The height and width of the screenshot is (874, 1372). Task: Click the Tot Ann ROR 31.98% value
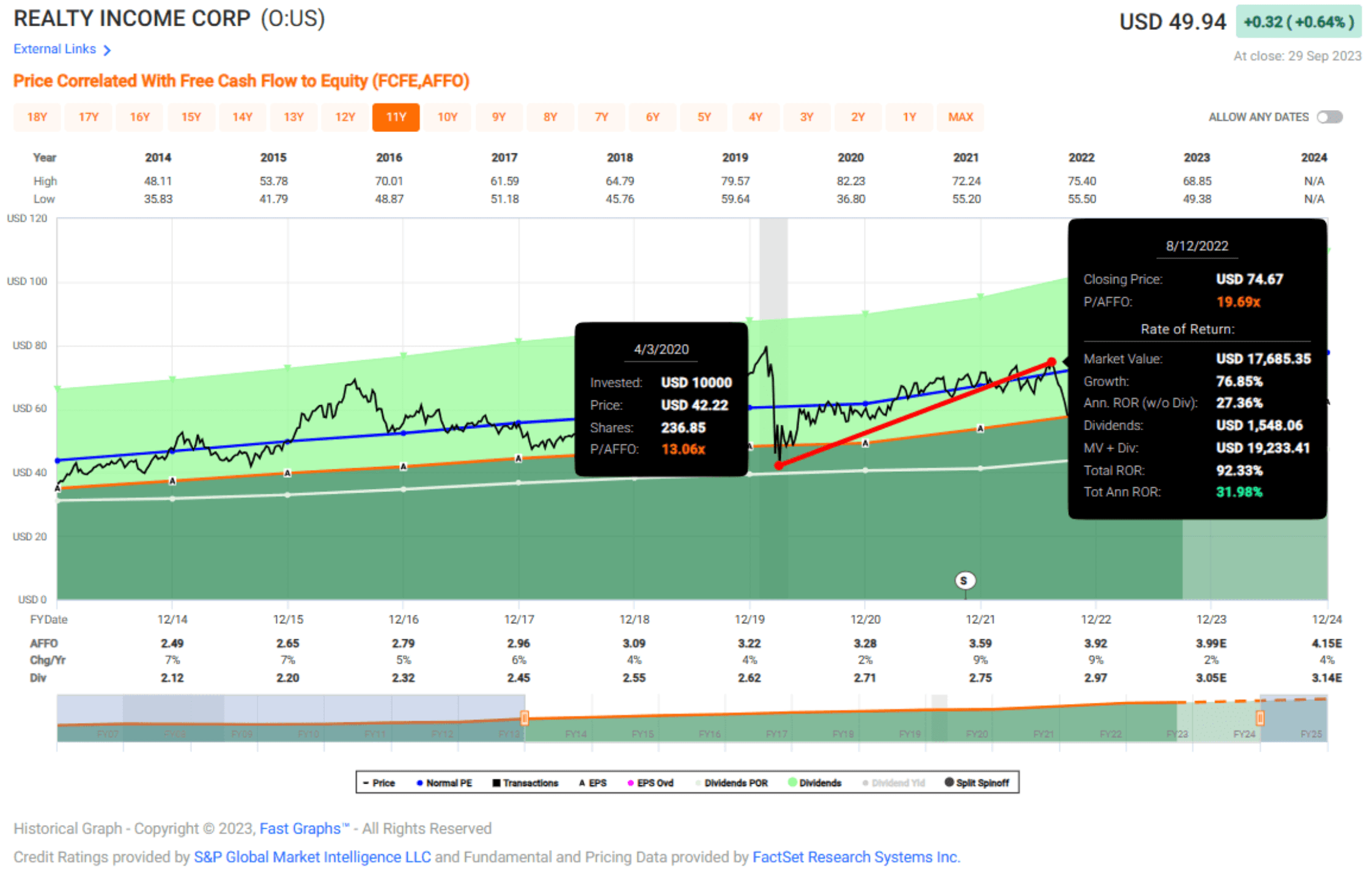1239,493
